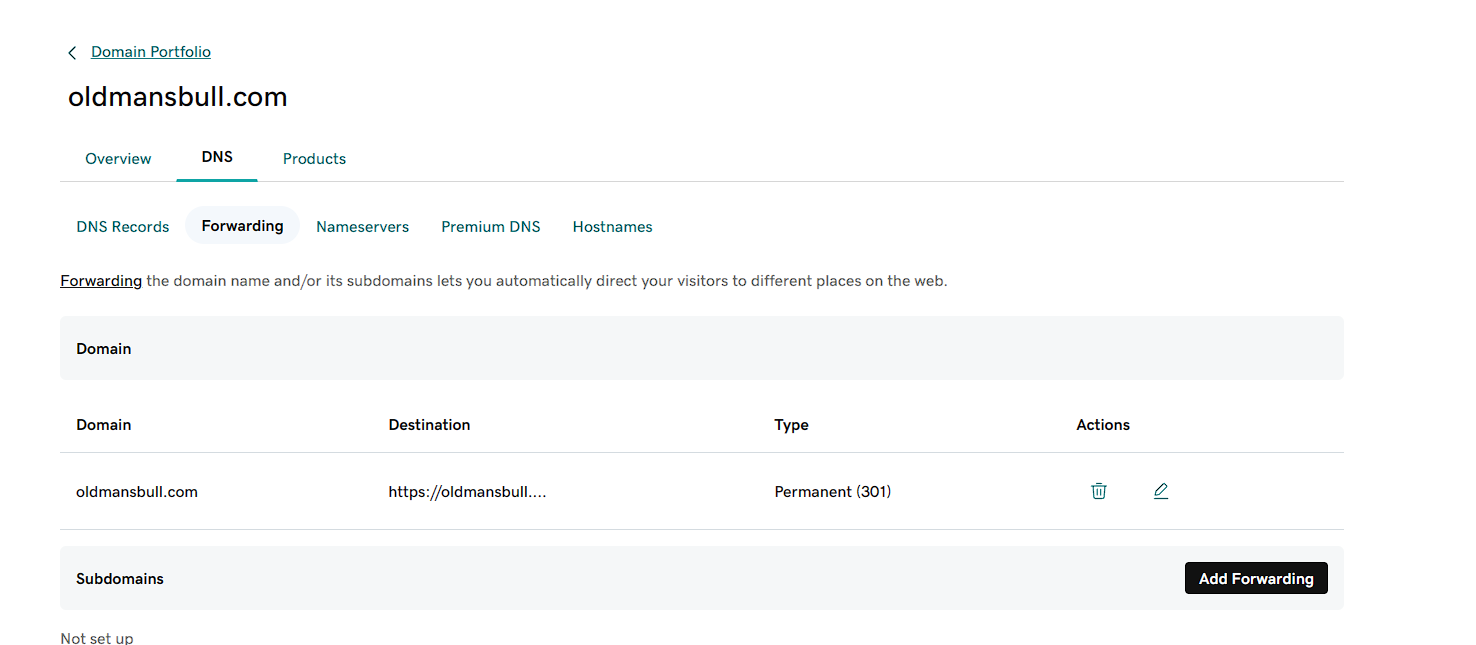Click the Permanent (301) type value
The height and width of the screenshot is (645, 1476).
[x=832, y=492]
